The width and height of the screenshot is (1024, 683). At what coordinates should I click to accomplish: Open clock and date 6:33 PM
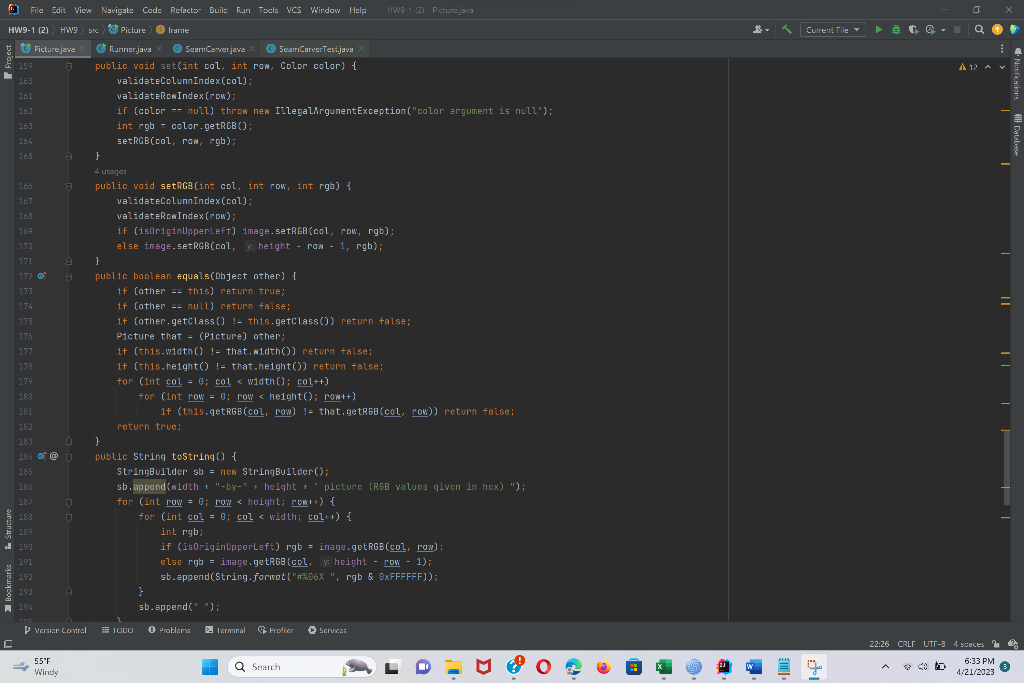[975, 667]
